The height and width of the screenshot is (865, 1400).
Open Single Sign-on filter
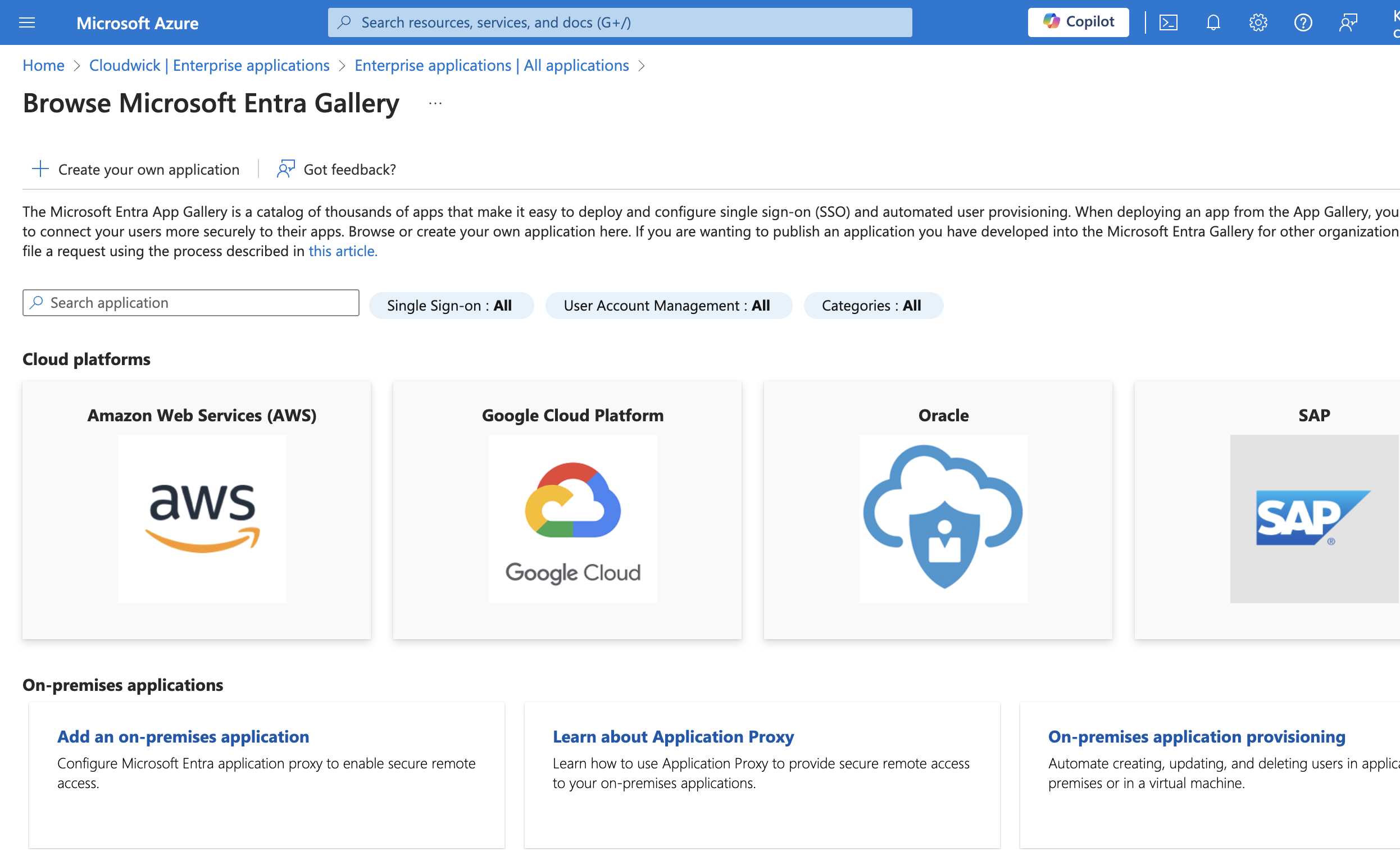(451, 306)
